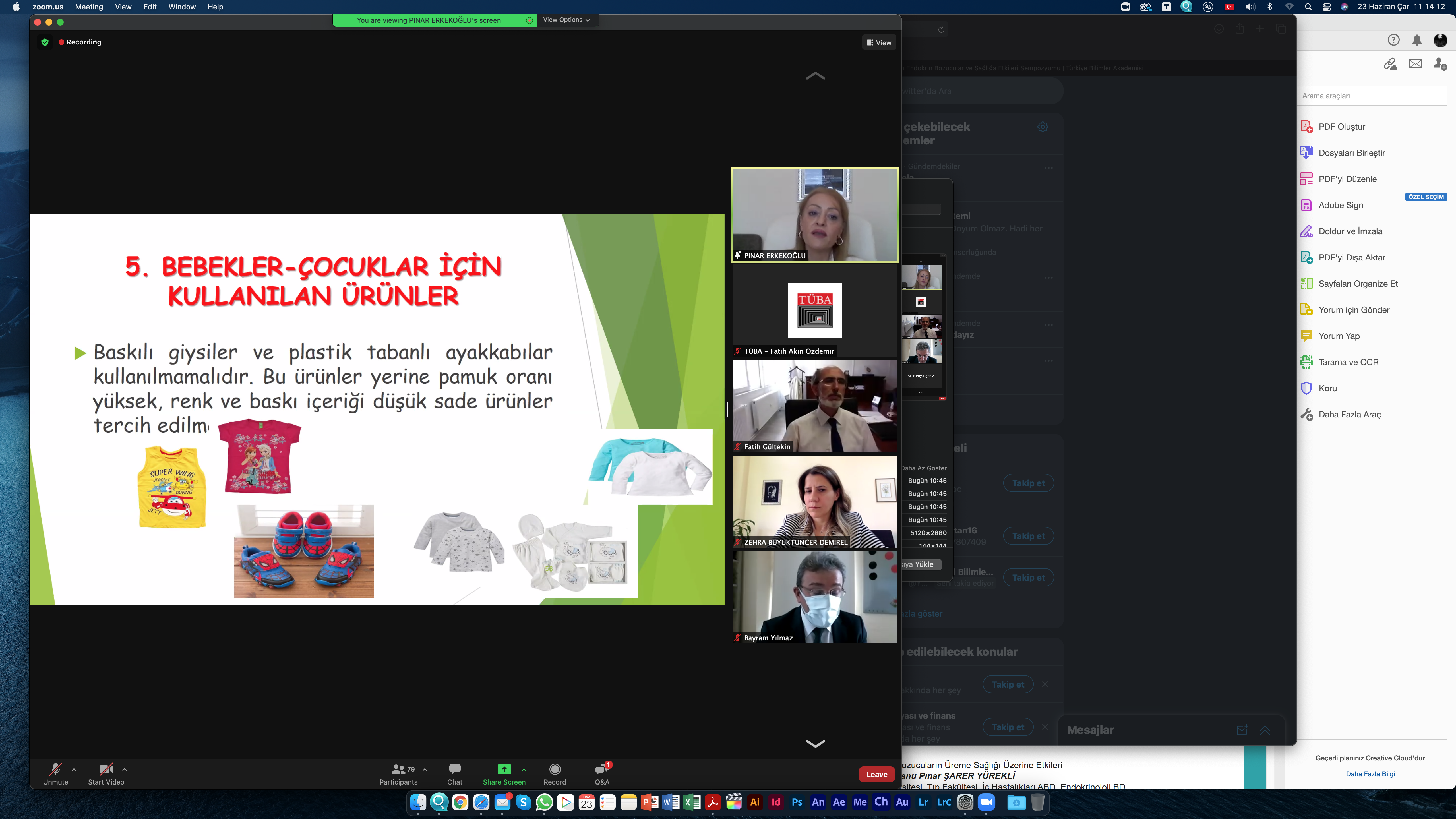Open Acrobat help question mark icon
This screenshot has width=1456, height=819.
tap(1393, 40)
